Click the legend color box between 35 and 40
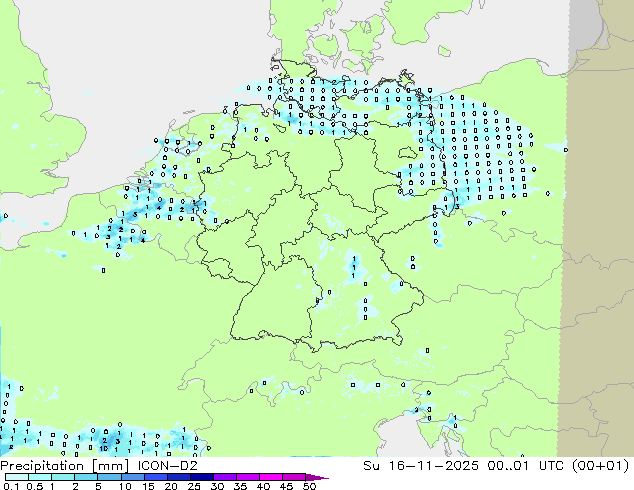 [248, 477]
